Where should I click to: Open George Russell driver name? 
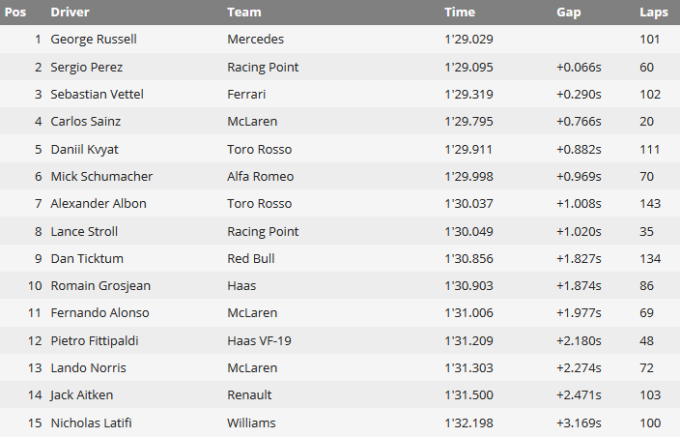pos(93,39)
